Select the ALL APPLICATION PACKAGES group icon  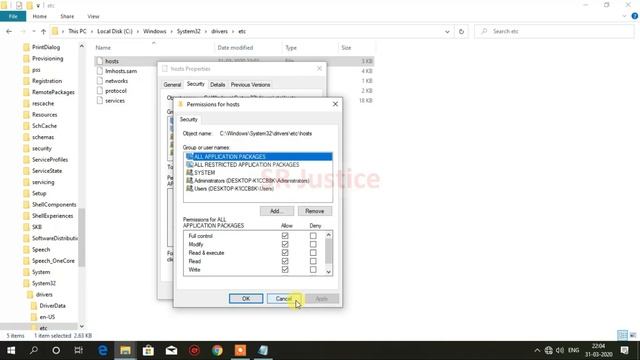coord(189,157)
